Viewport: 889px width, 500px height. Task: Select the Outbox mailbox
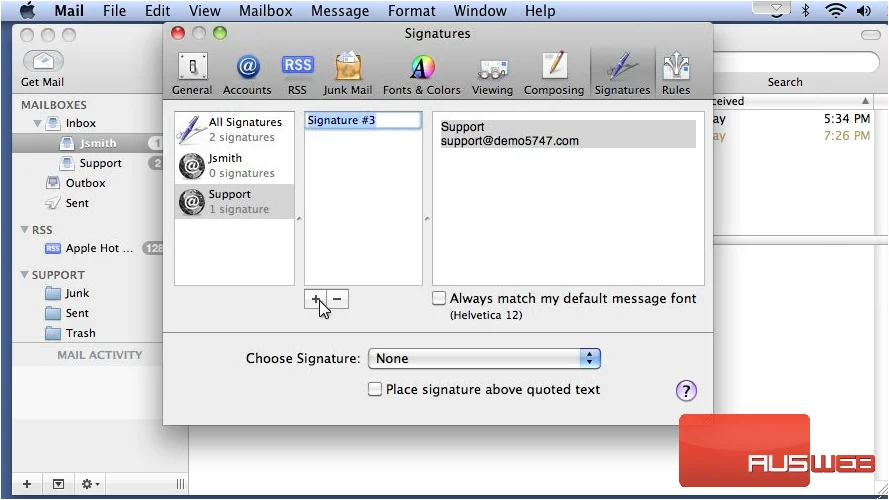click(87, 183)
